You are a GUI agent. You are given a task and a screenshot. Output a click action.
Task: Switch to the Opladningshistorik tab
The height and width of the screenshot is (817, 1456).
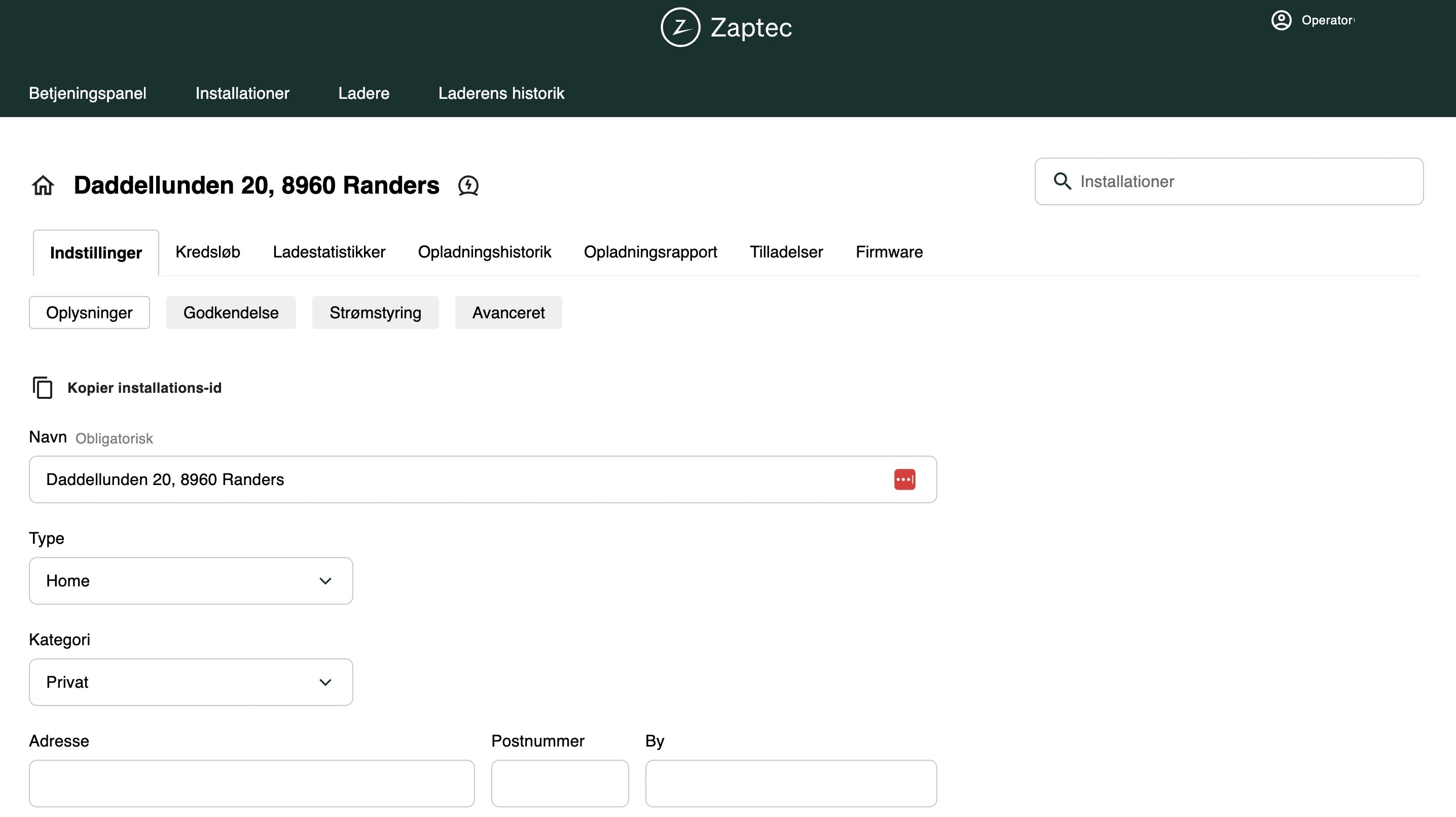484,252
